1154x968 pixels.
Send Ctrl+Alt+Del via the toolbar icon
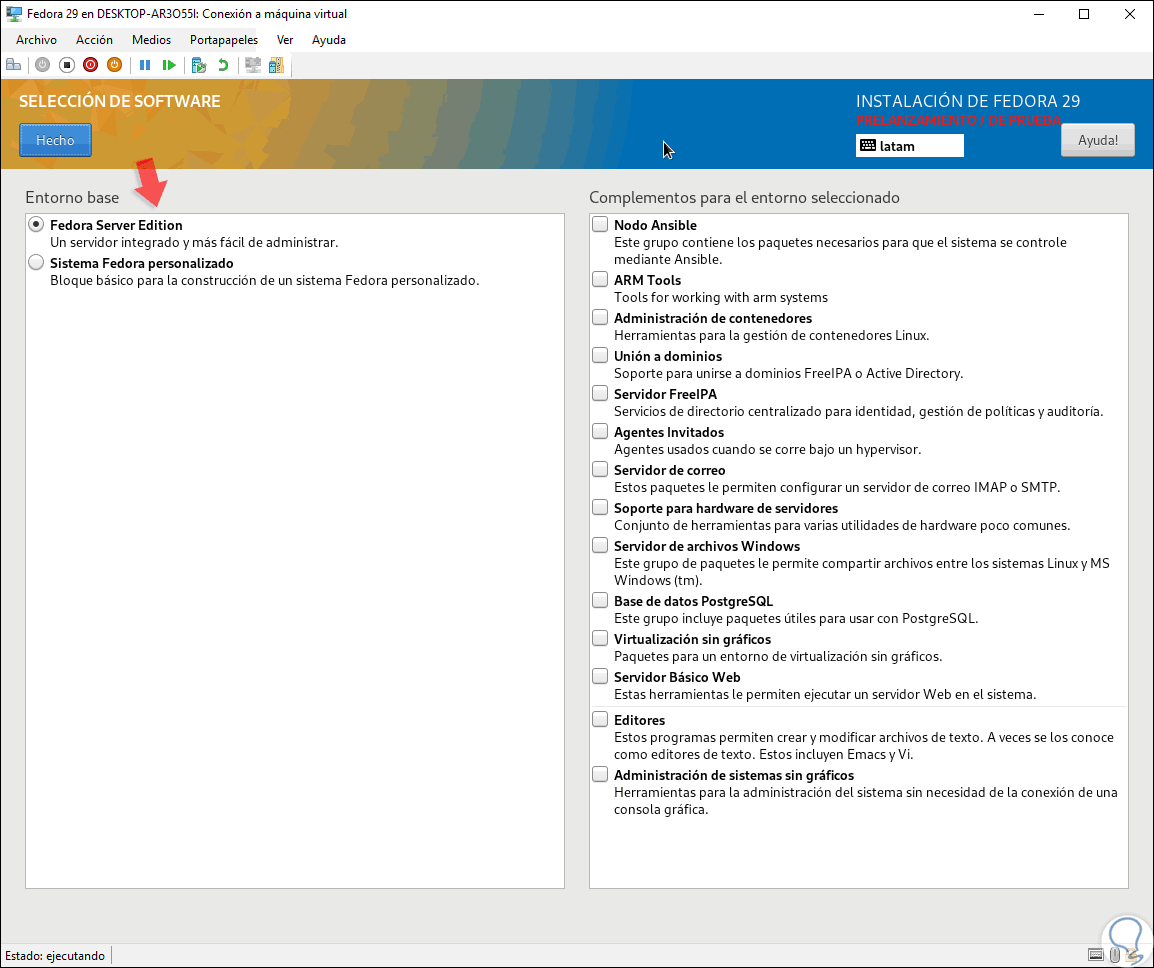13,65
